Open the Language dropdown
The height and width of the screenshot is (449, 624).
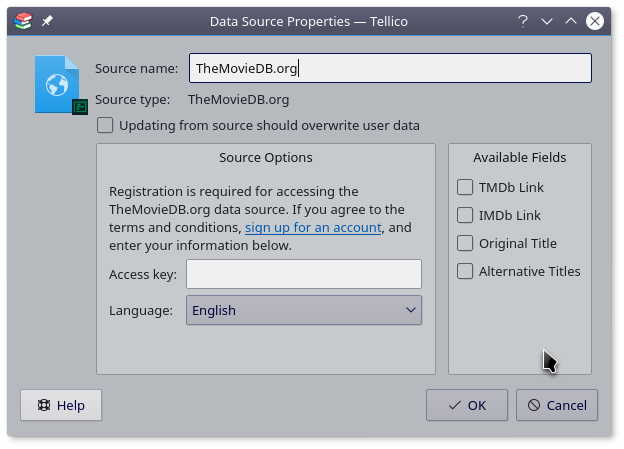point(304,310)
